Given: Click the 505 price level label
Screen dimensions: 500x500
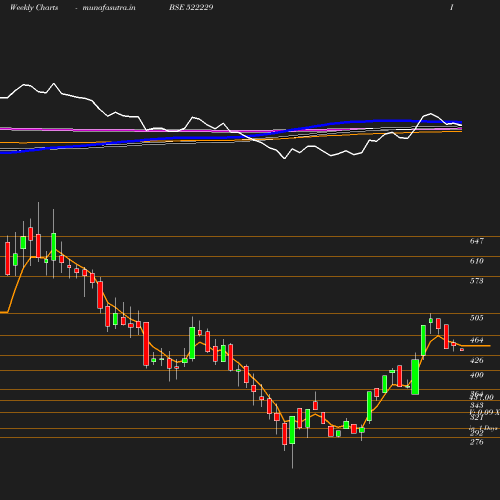Looking at the screenshot, I should point(476,318).
